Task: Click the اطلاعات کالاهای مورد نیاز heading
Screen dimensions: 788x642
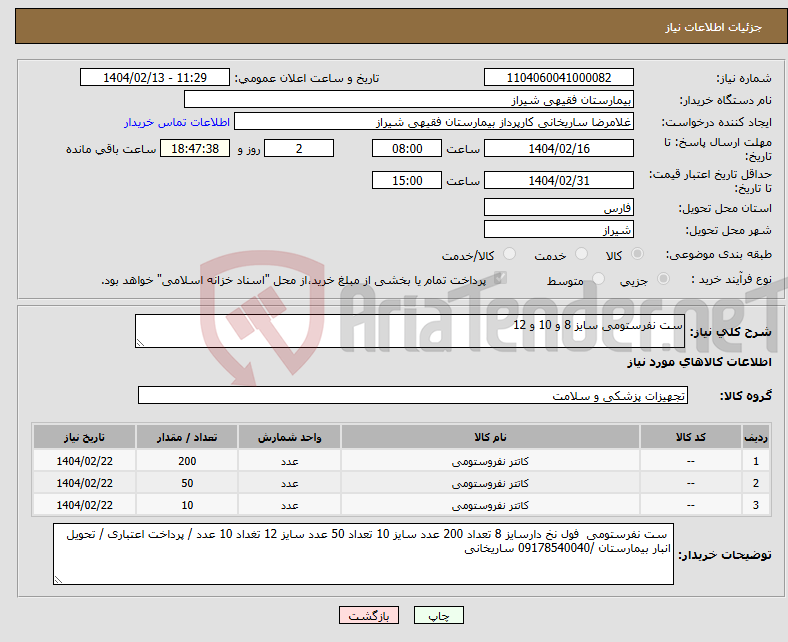Action: pyautogui.click(x=699, y=362)
